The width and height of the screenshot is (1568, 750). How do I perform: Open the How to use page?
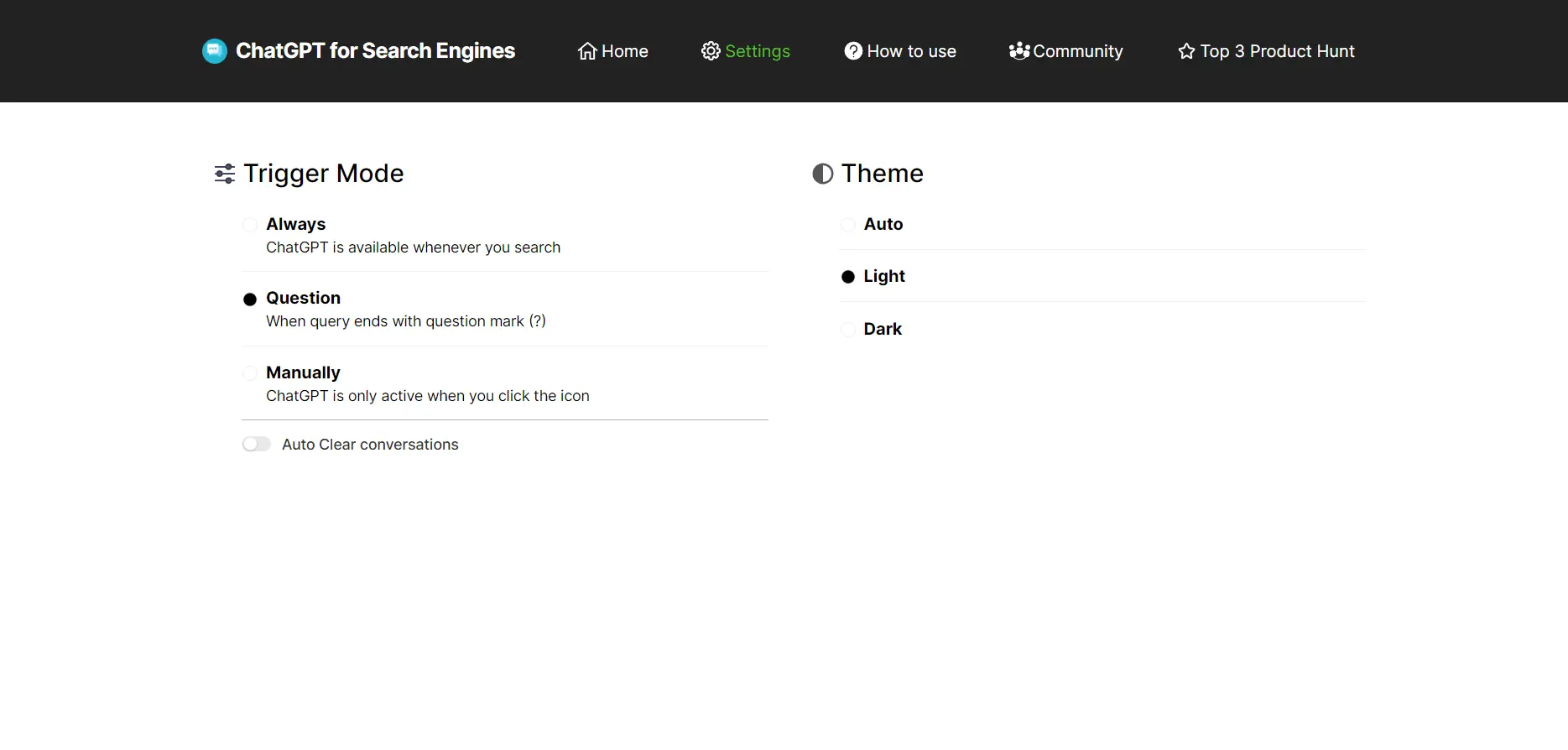coord(911,51)
